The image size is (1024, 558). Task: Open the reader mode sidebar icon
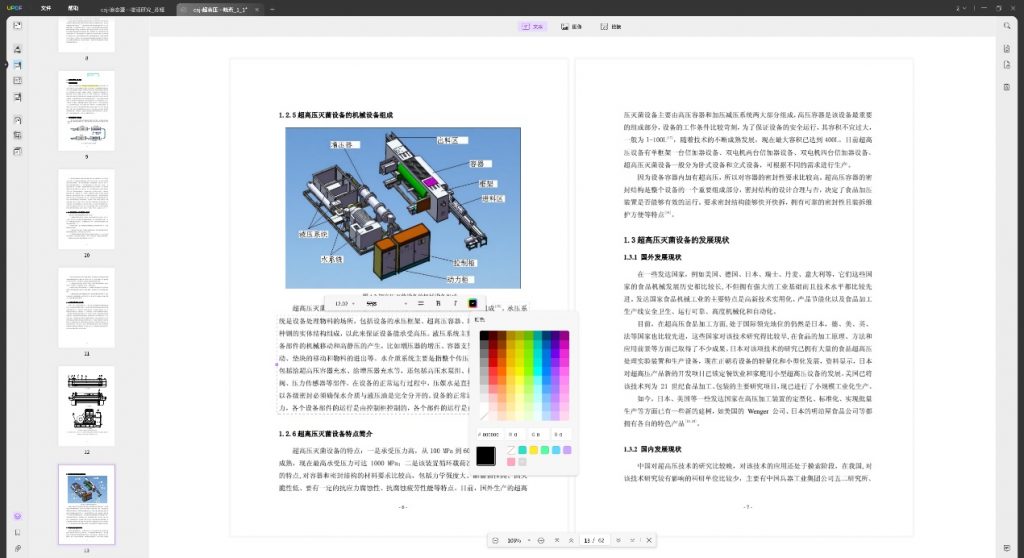pos(18,25)
